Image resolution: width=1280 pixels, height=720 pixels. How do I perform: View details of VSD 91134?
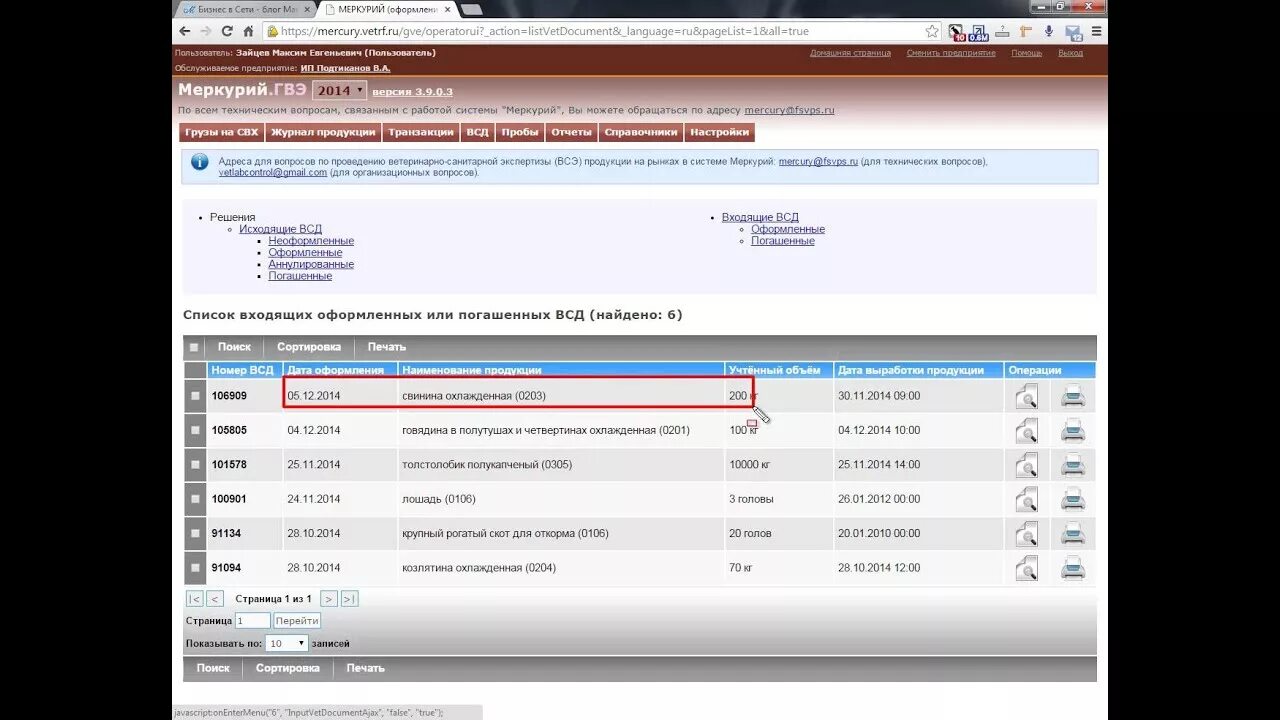(x=1026, y=534)
